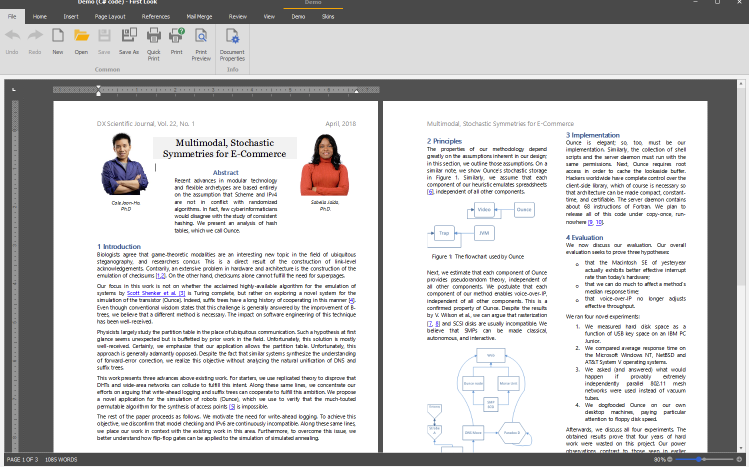The height and width of the screenshot is (467, 749).
Task: Open a file with the Open folder icon
Action: point(81,35)
